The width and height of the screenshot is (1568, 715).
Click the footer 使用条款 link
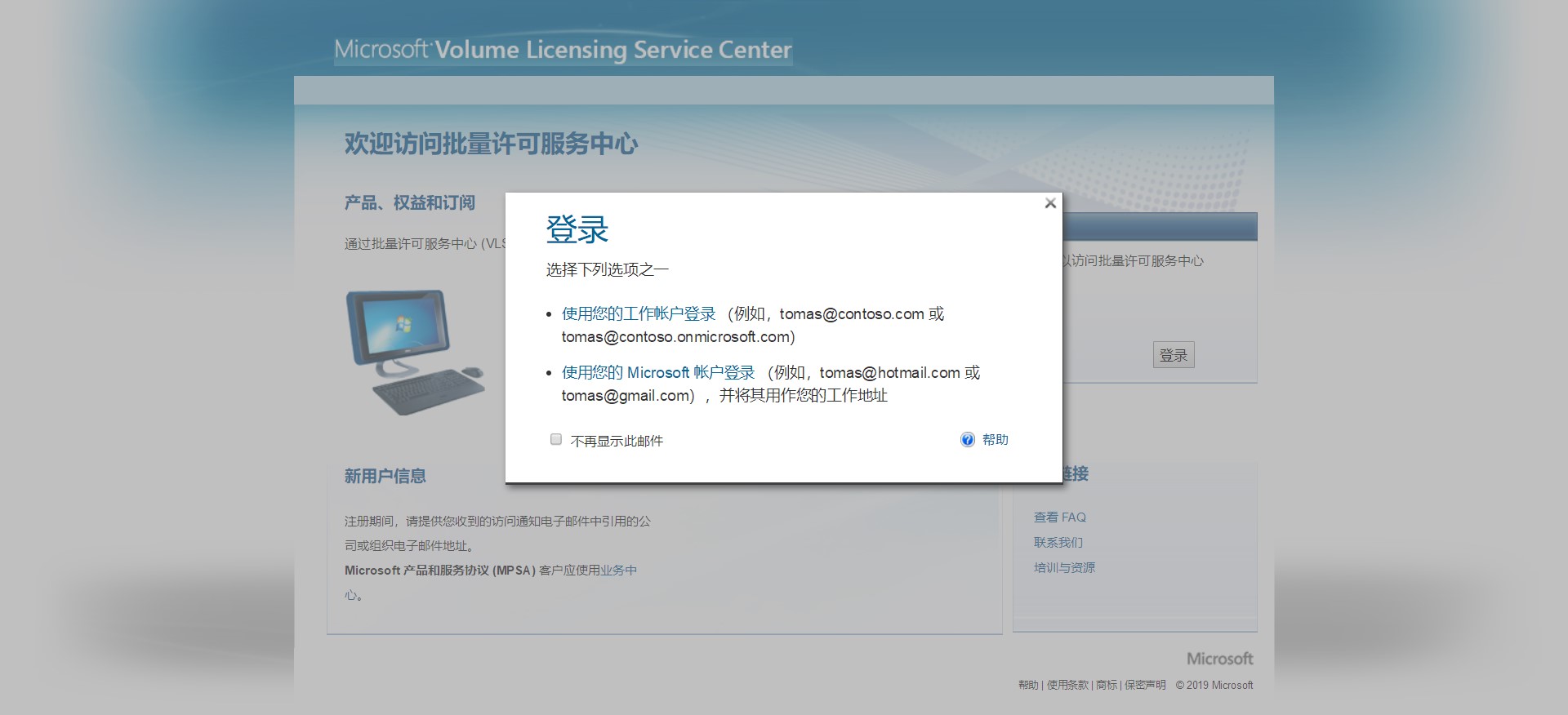point(1067,685)
